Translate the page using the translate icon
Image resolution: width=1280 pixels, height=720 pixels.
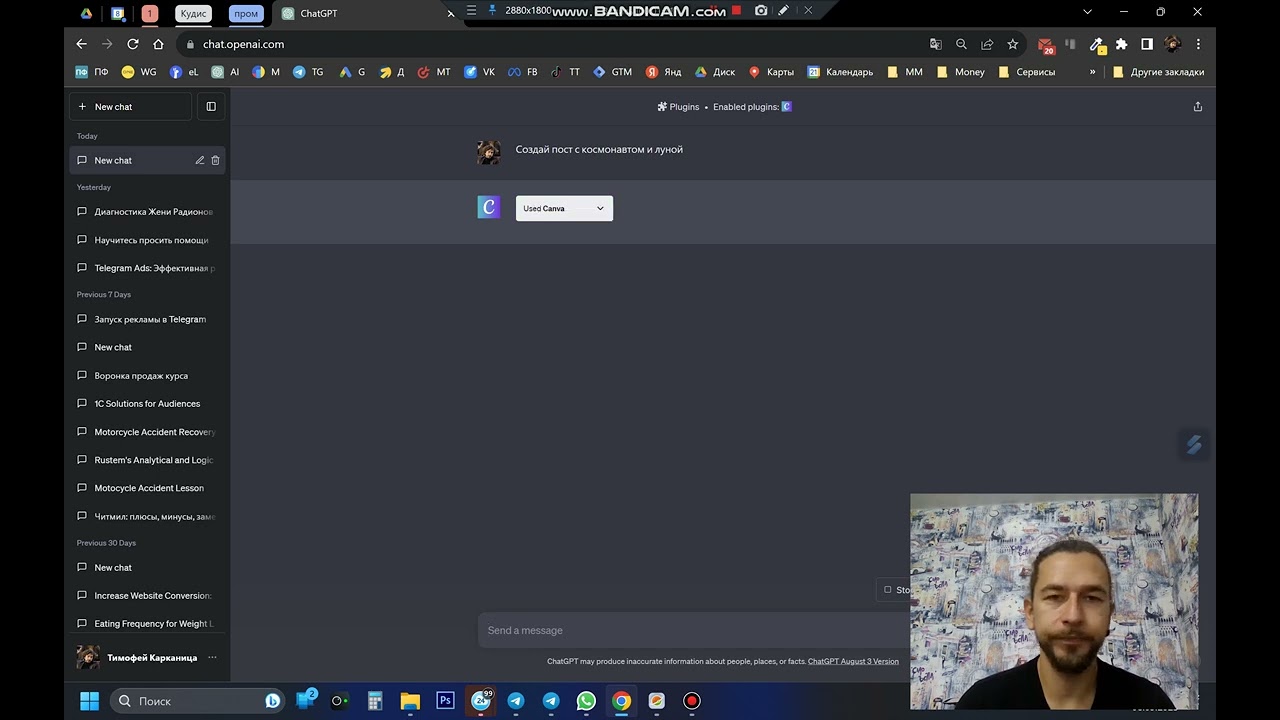pos(936,44)
